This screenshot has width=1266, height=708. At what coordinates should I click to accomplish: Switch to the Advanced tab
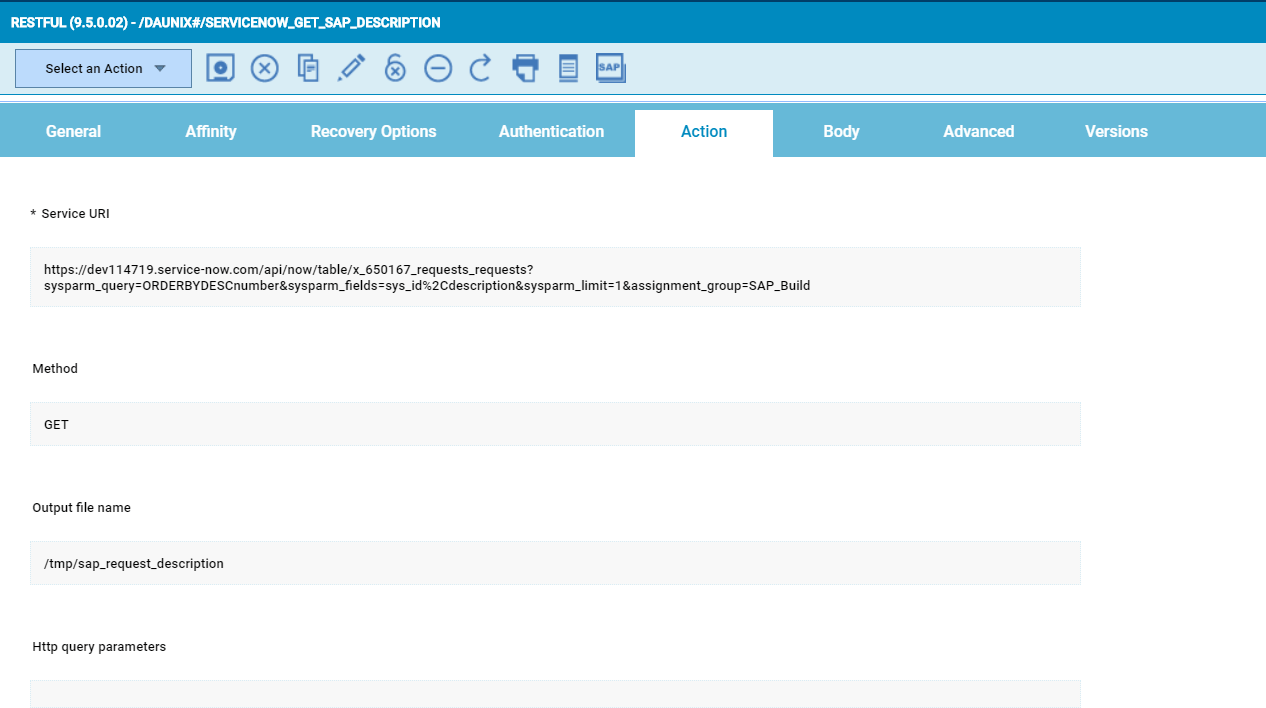[978, 132]
